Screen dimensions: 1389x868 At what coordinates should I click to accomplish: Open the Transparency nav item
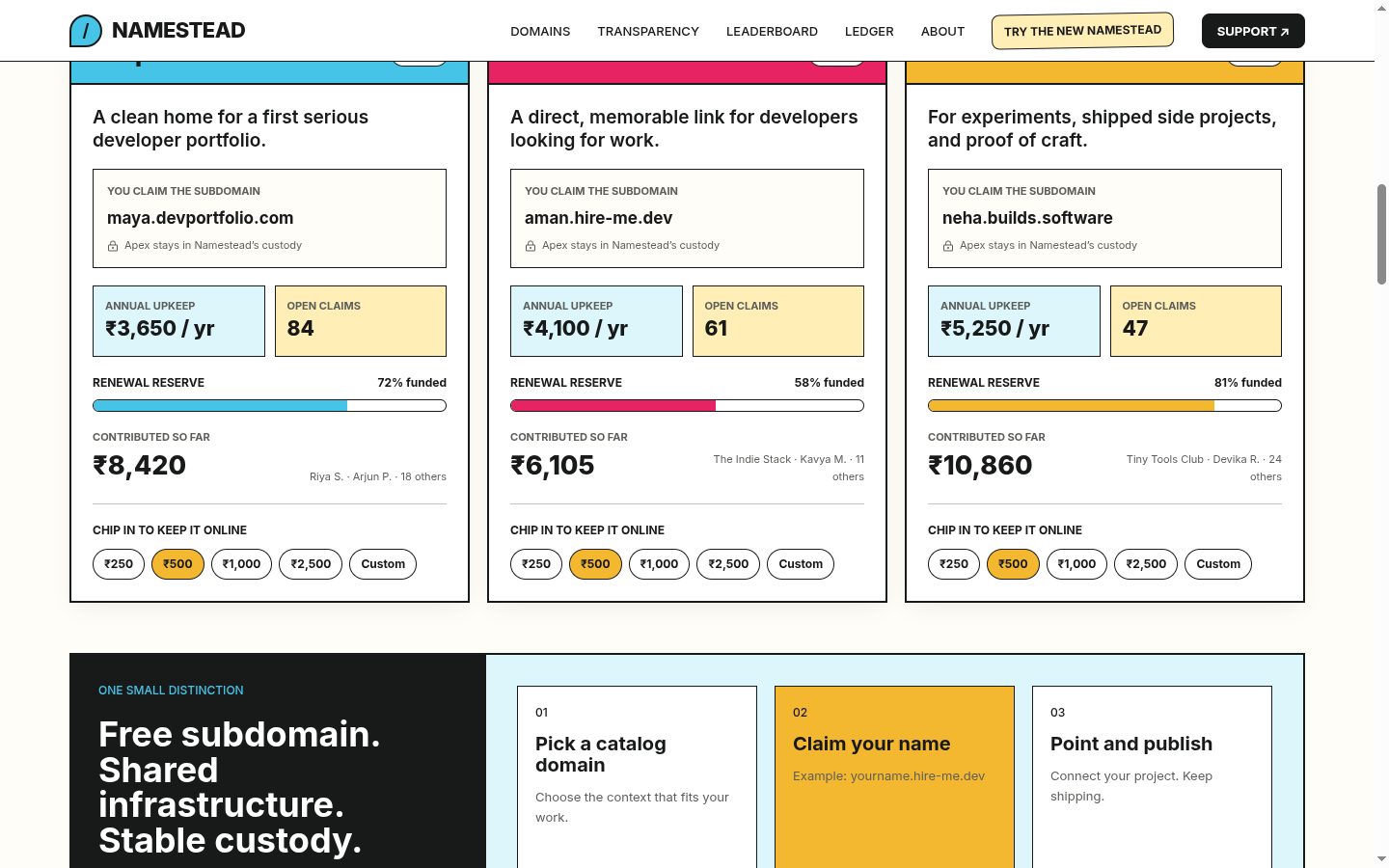(648, 31)
